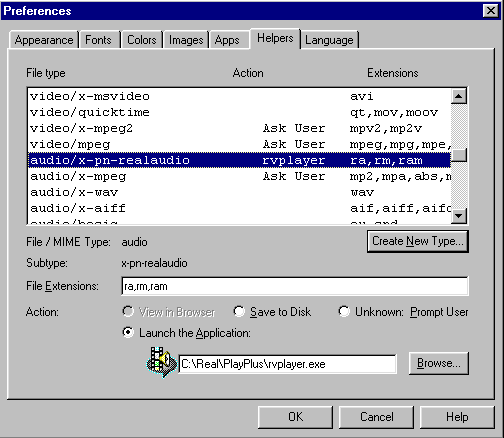Image resolution: width=504 pixels, height=438 pixels.
Task: Click the File Extensions input field
Action: [295, 286]
